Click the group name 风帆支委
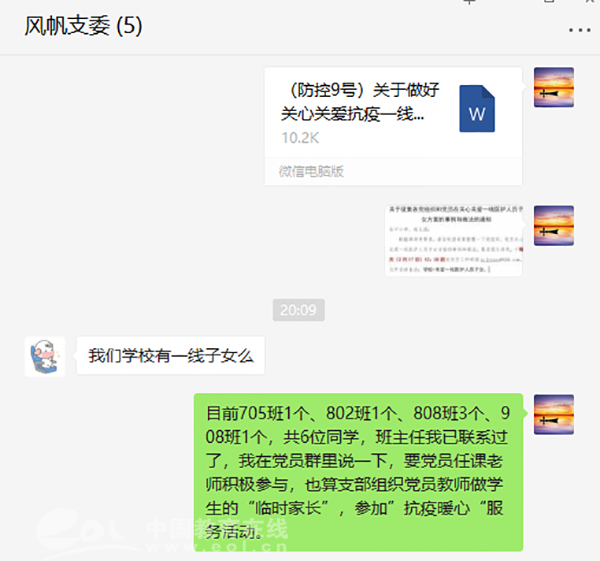Screen dimensions: 600x561 67,26
